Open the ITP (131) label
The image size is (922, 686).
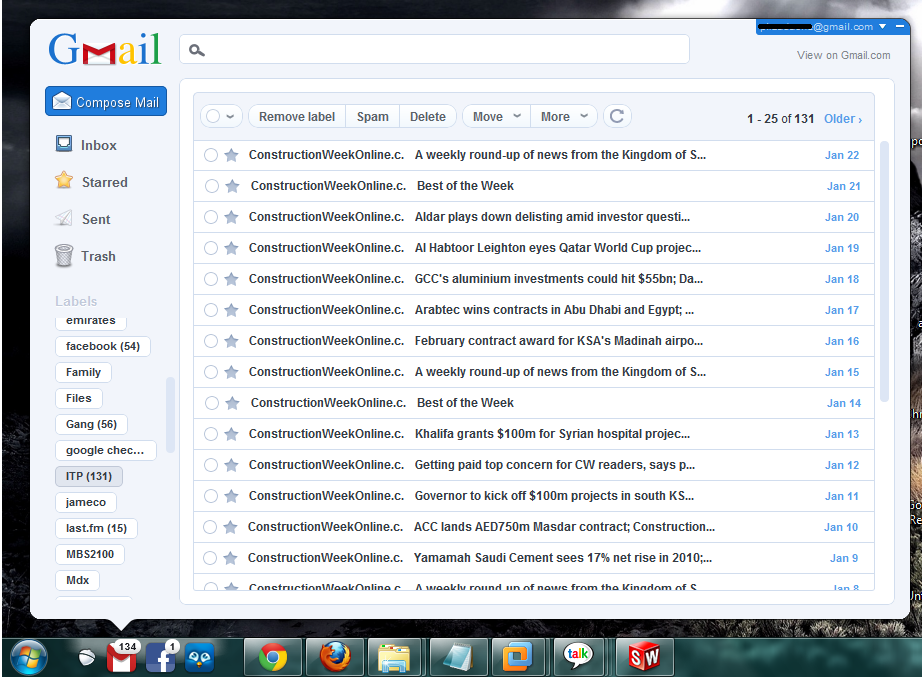click(89, 476)
